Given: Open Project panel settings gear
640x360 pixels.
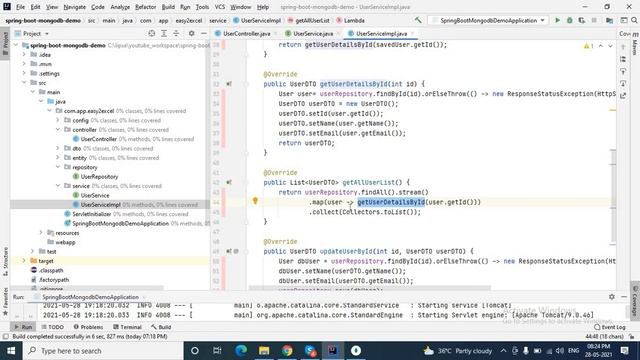Looking at the screenshot, I should coord(191,33).
